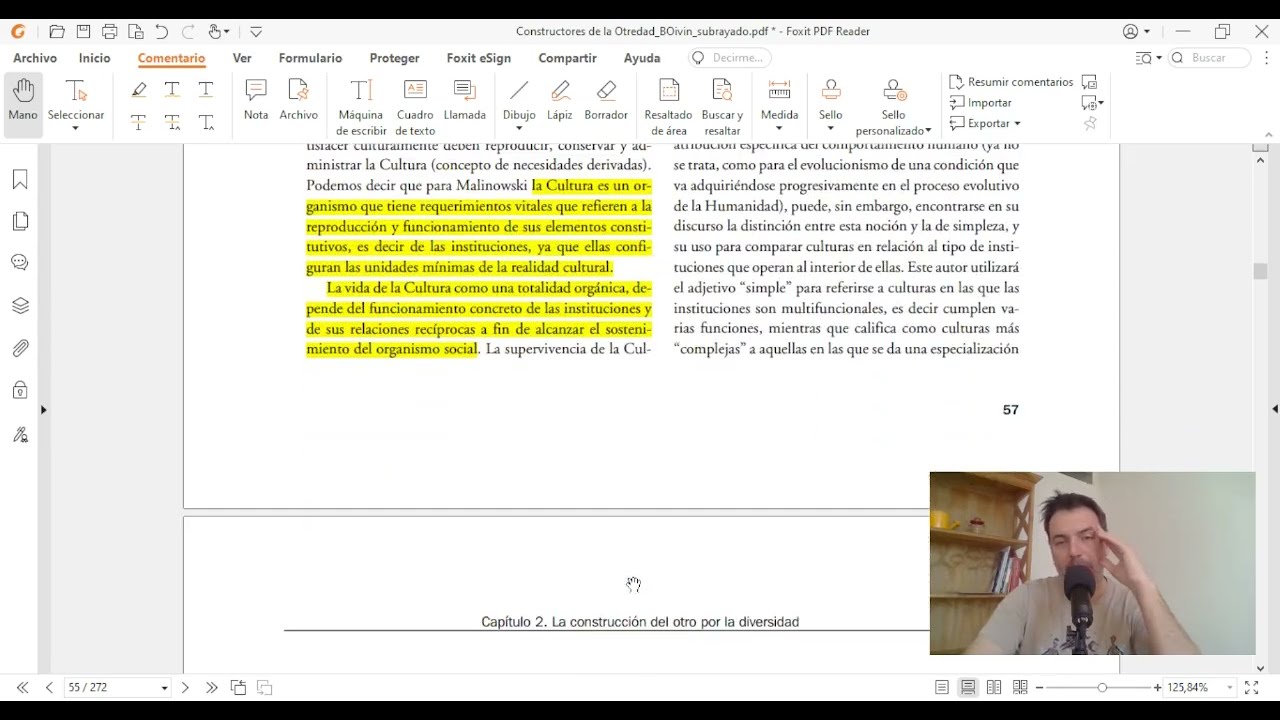Print using the printer icon
Viewport: 1280px width, 720px height.
[110, 32]
